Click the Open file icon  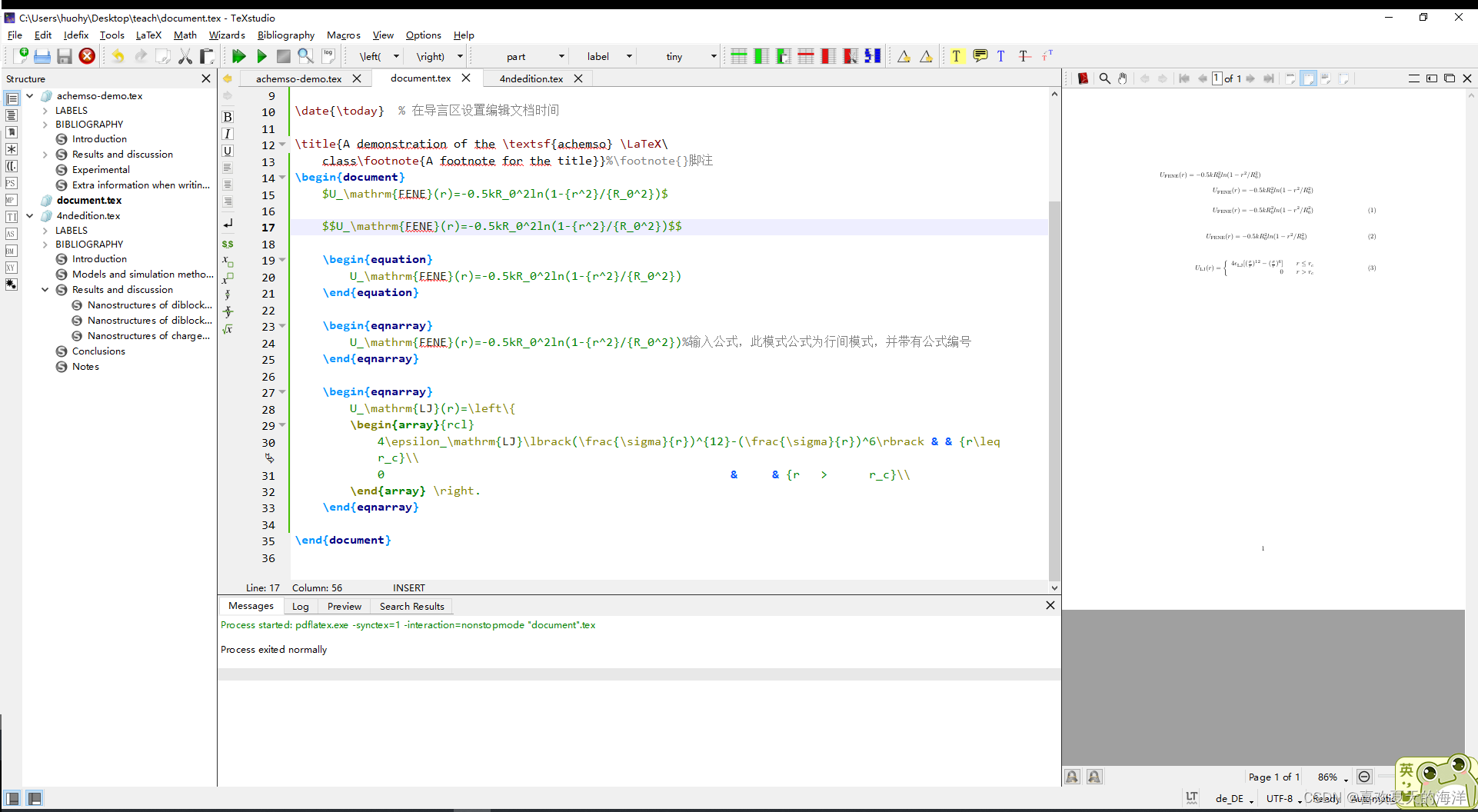(x=42, y=56)
